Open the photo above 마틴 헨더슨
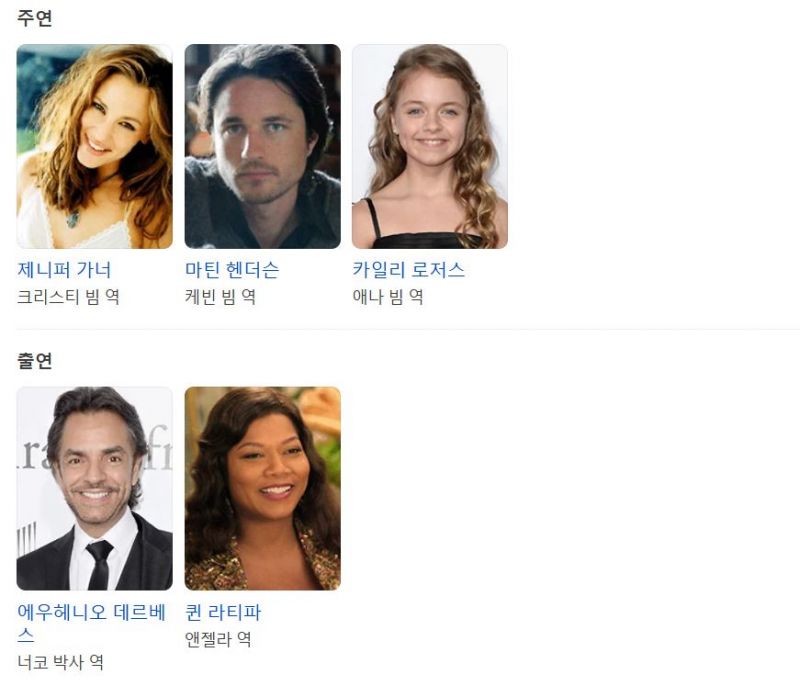This screenshot has height=686, width=800. tap(262, 146)
